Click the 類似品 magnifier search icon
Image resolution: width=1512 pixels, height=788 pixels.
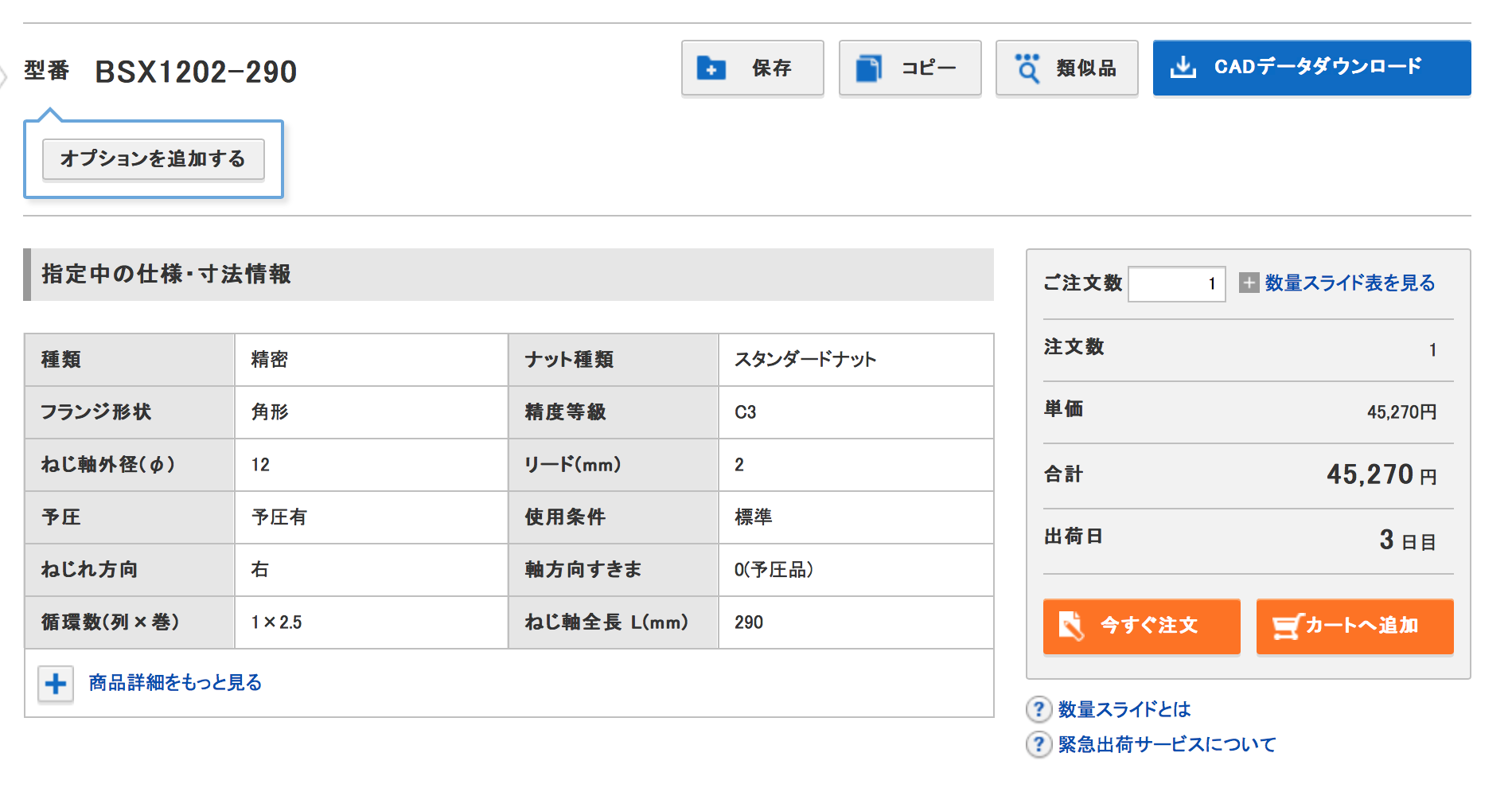[x=1027, y=68]
